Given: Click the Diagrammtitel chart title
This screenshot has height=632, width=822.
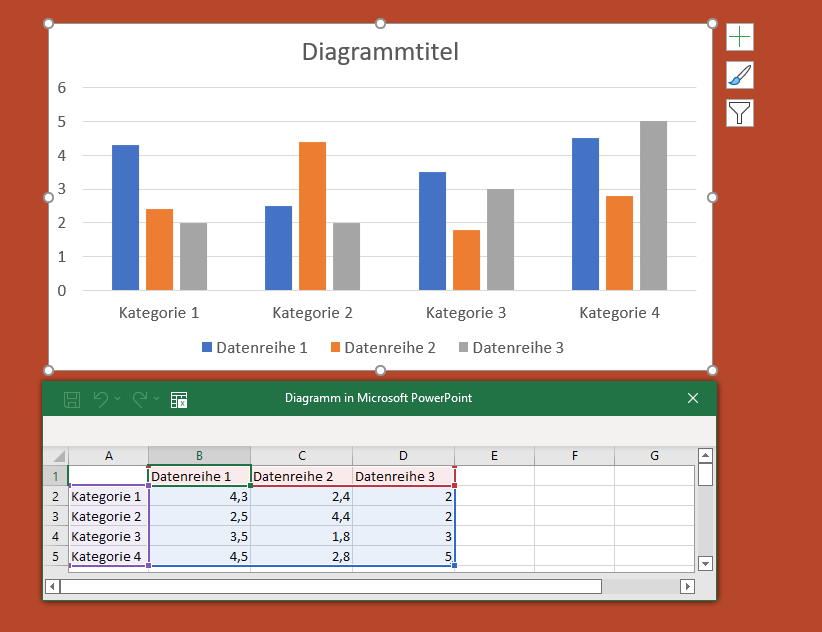Looking at the screenshot, I should tap(380, 52).
